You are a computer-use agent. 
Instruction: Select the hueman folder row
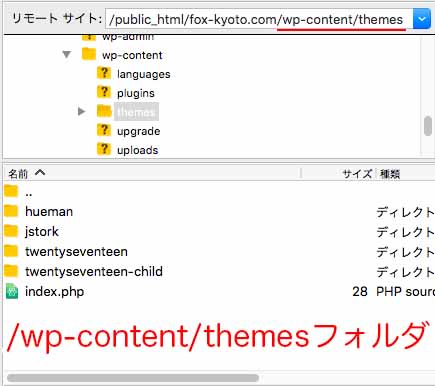(x=219, y=212)
